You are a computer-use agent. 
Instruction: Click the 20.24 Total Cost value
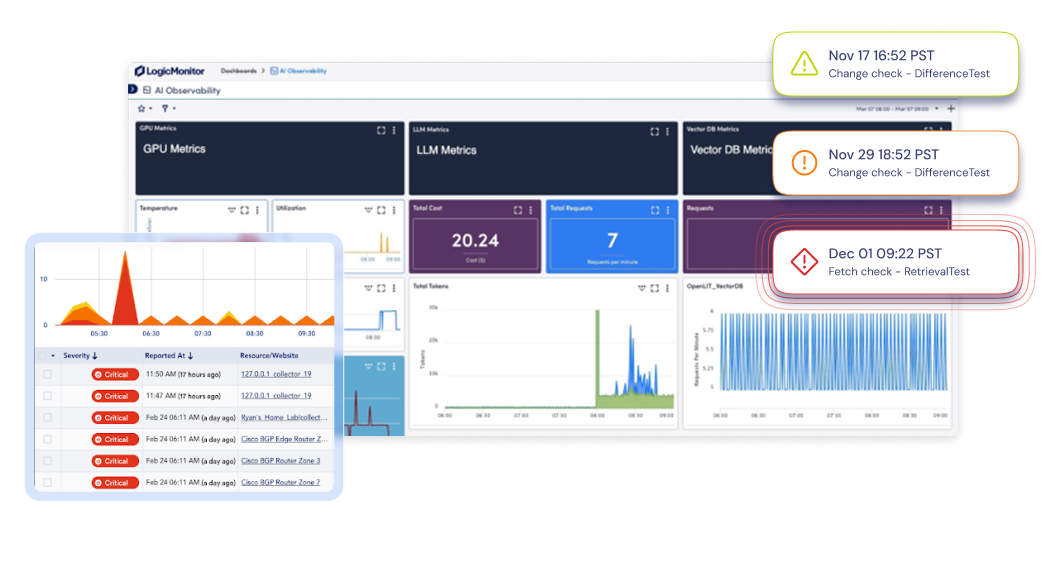(475, 240)
